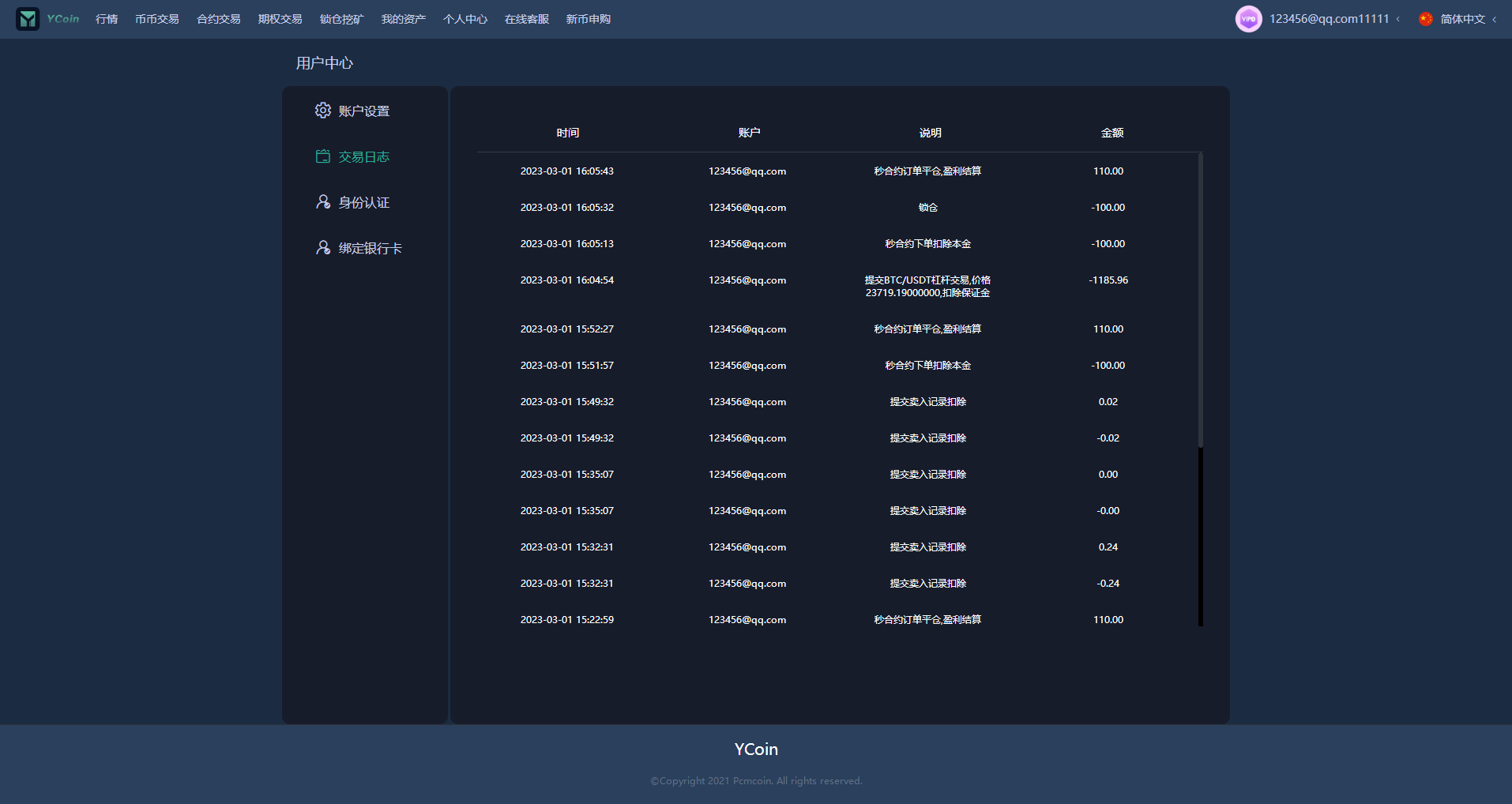The width and height of the screenshot is (1512, 804).
Task: Click the transaction log vertical scrollbar
Action: (x=1200, y=300)
